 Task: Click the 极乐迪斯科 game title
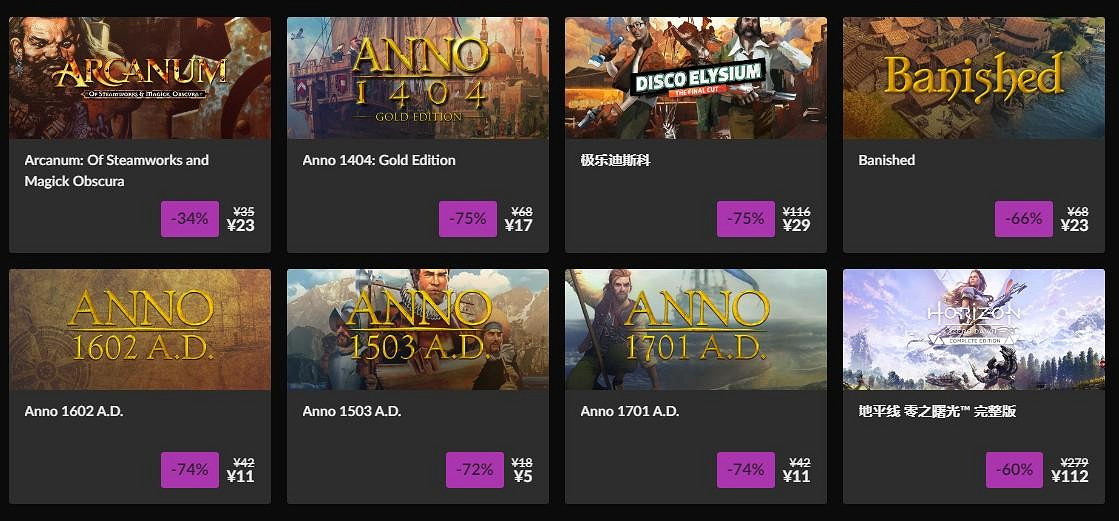[615, 160]
